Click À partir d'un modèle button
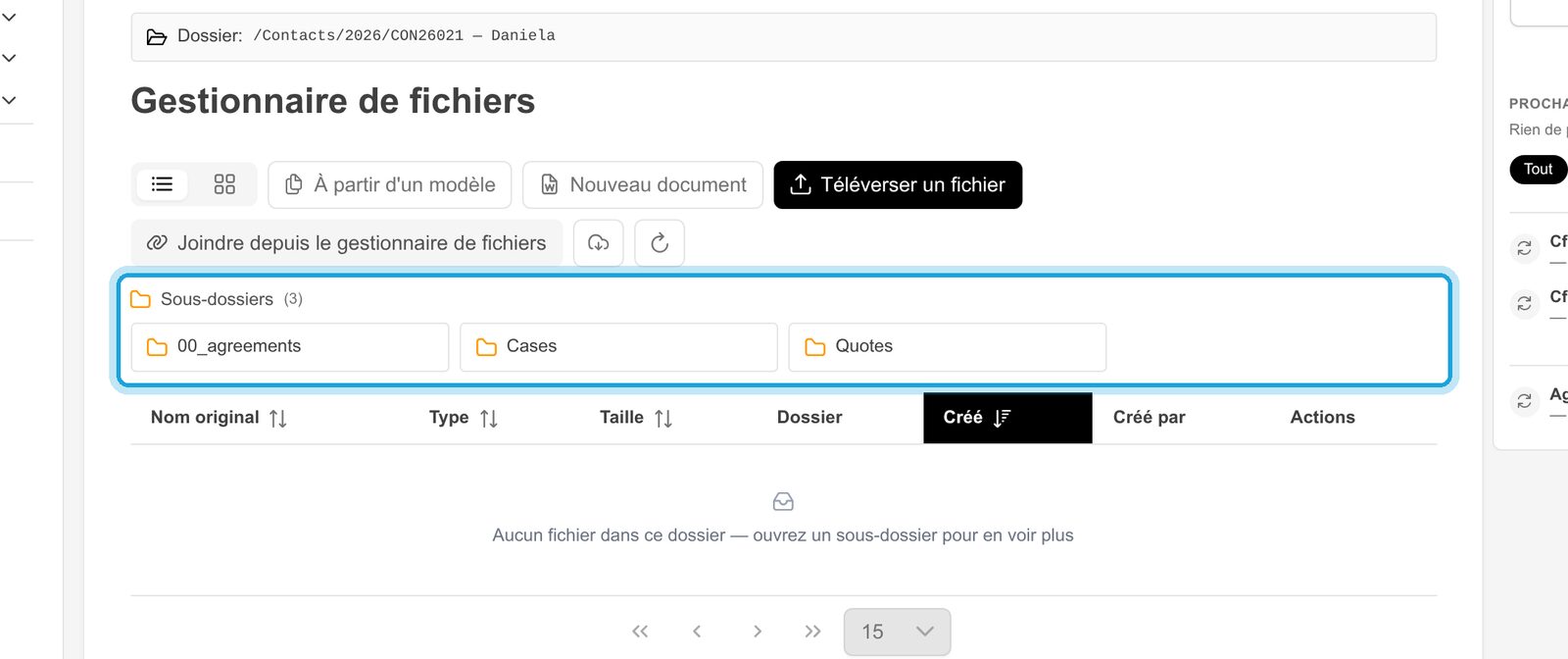This screenshot has height=659, width=1568. pyautogui.click(x=390, y=184)
